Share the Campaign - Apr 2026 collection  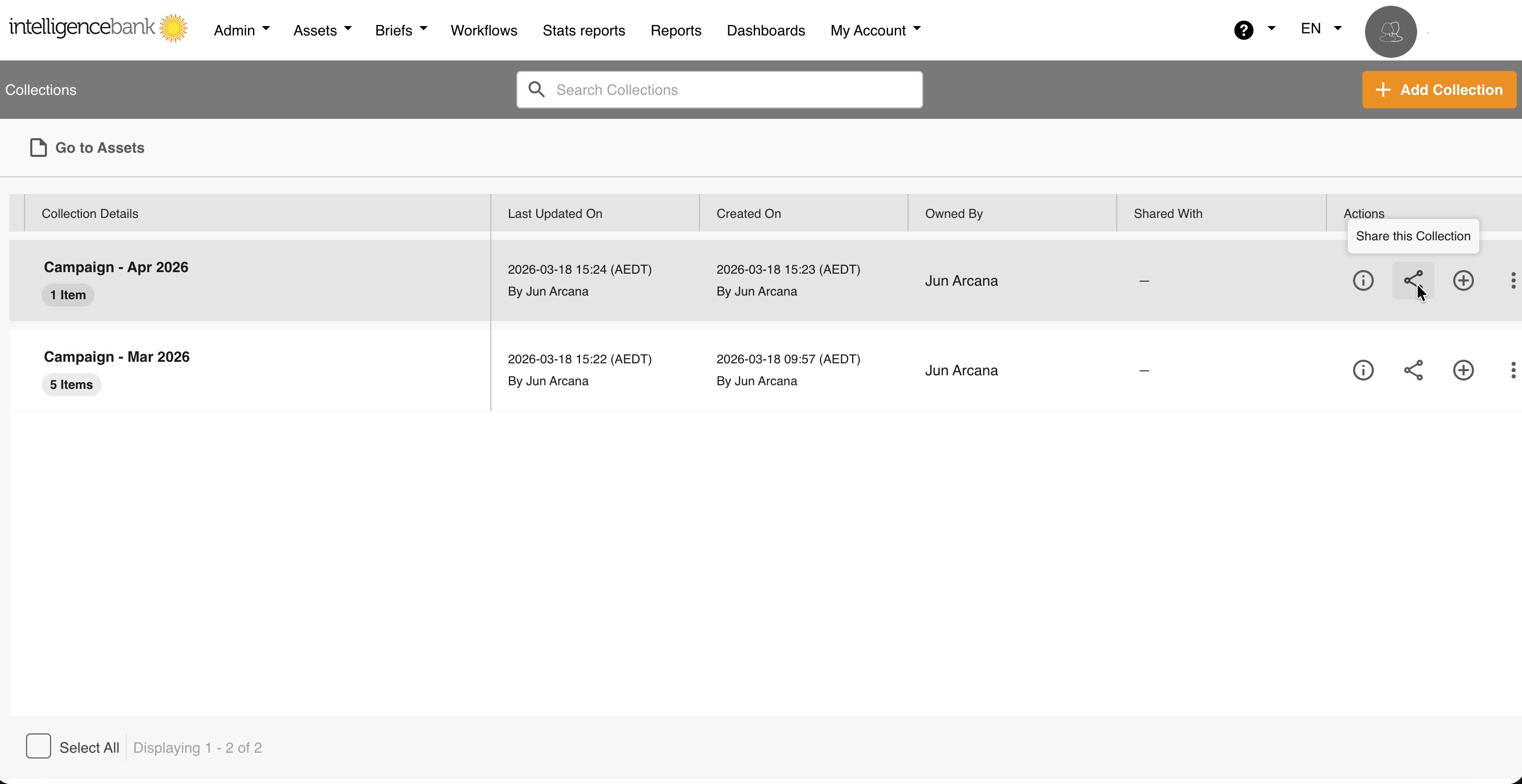1412,280
